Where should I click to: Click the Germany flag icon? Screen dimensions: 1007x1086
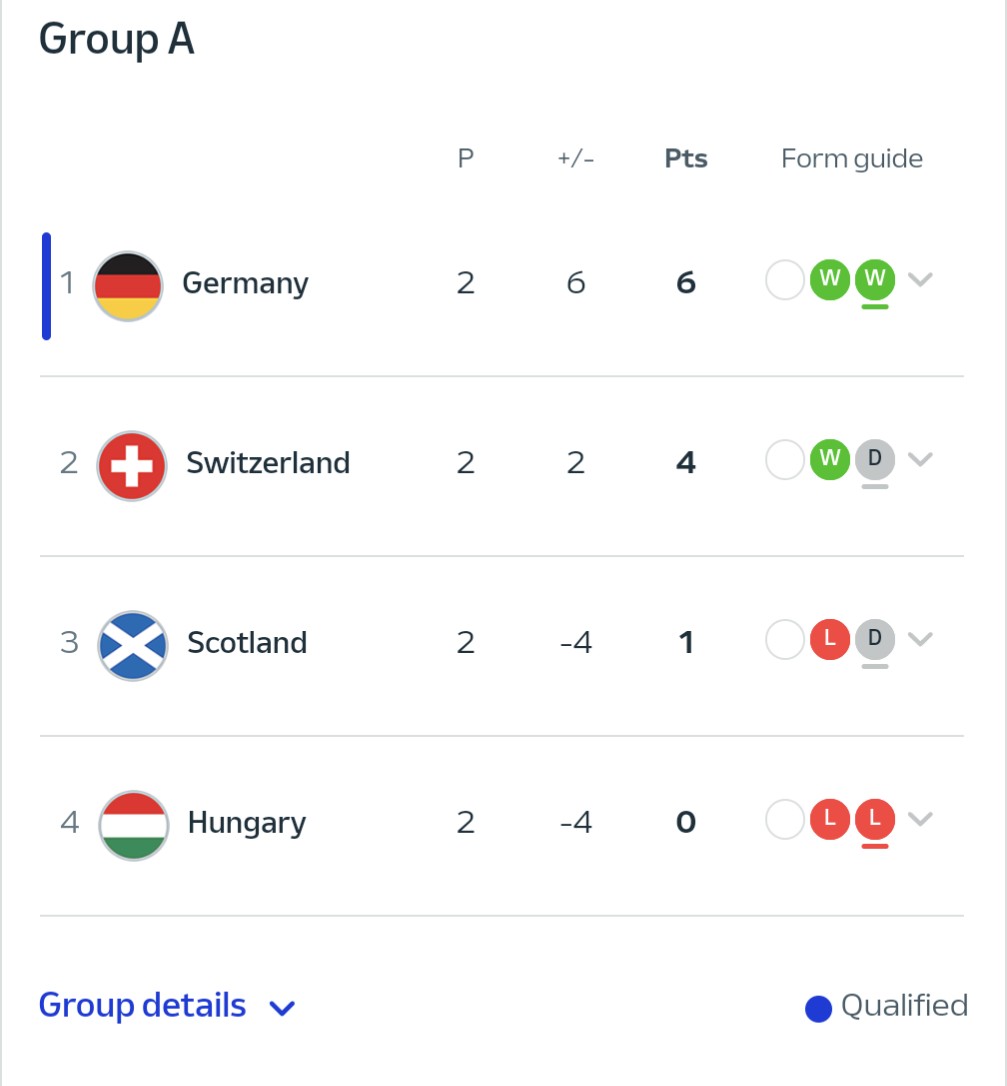[x=127, y=285]
